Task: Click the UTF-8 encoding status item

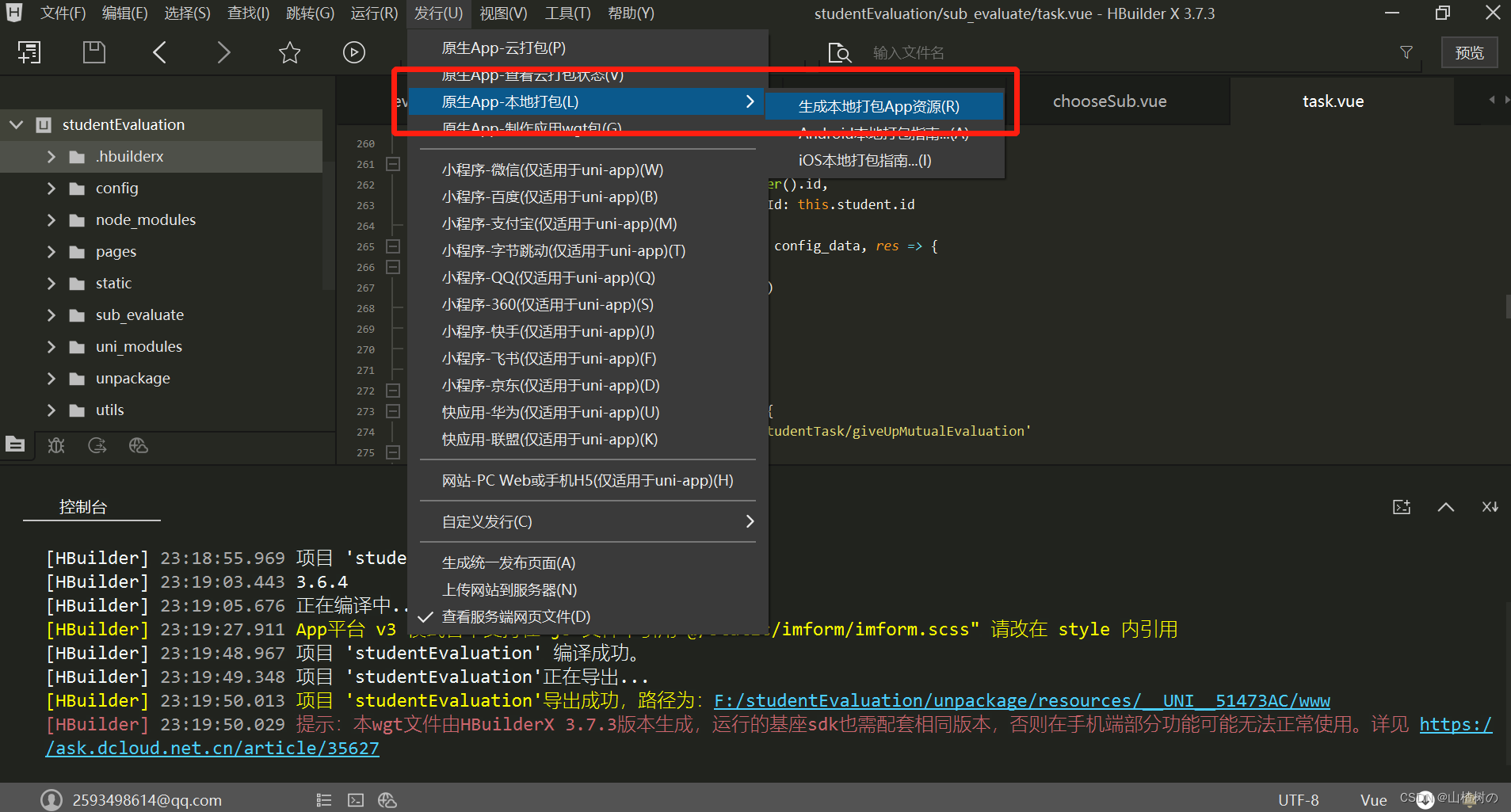Action: coord(1298,800)
